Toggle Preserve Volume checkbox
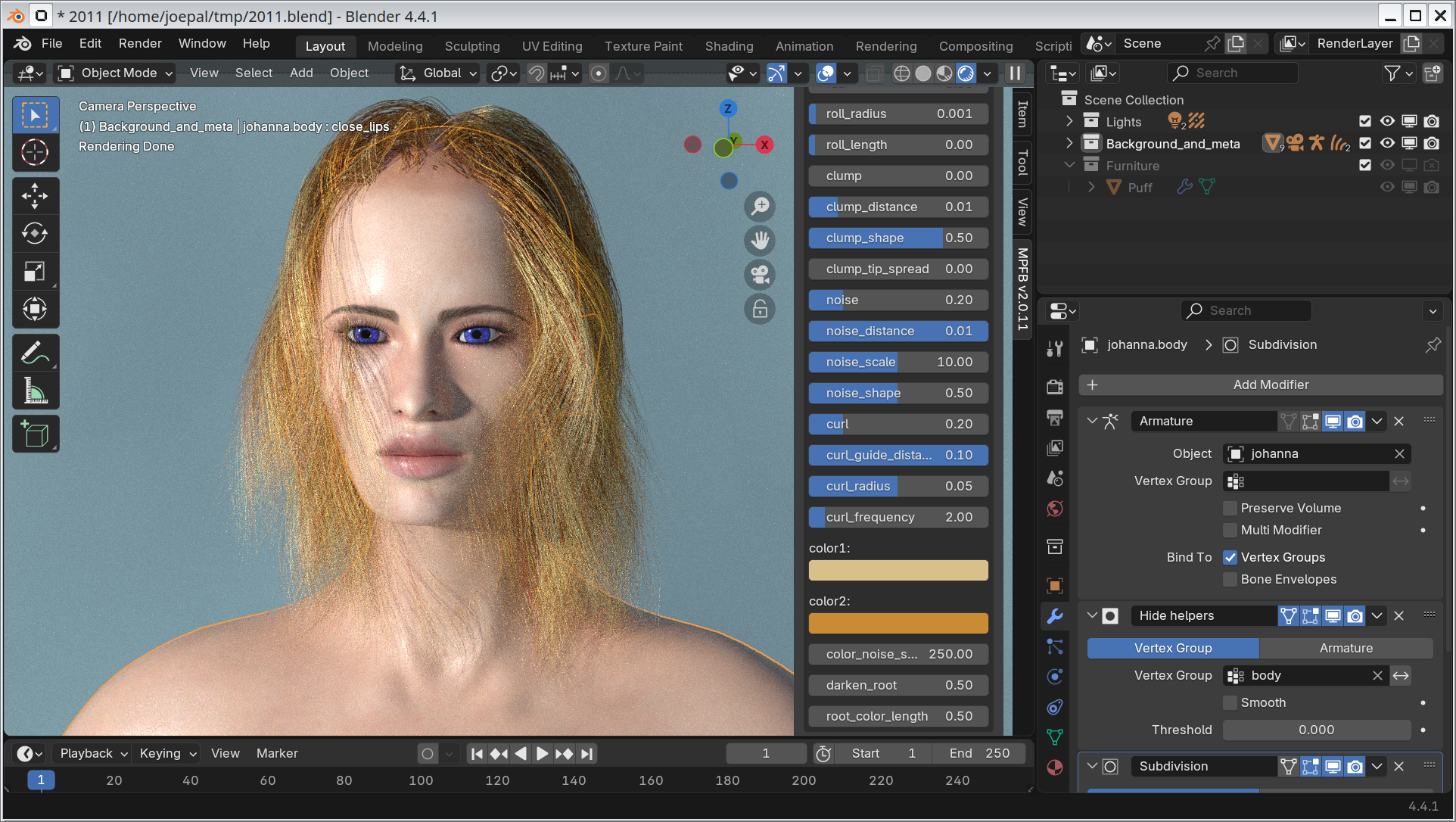The width and height of the screenshot is (1456, 822). coord(1230,508)
